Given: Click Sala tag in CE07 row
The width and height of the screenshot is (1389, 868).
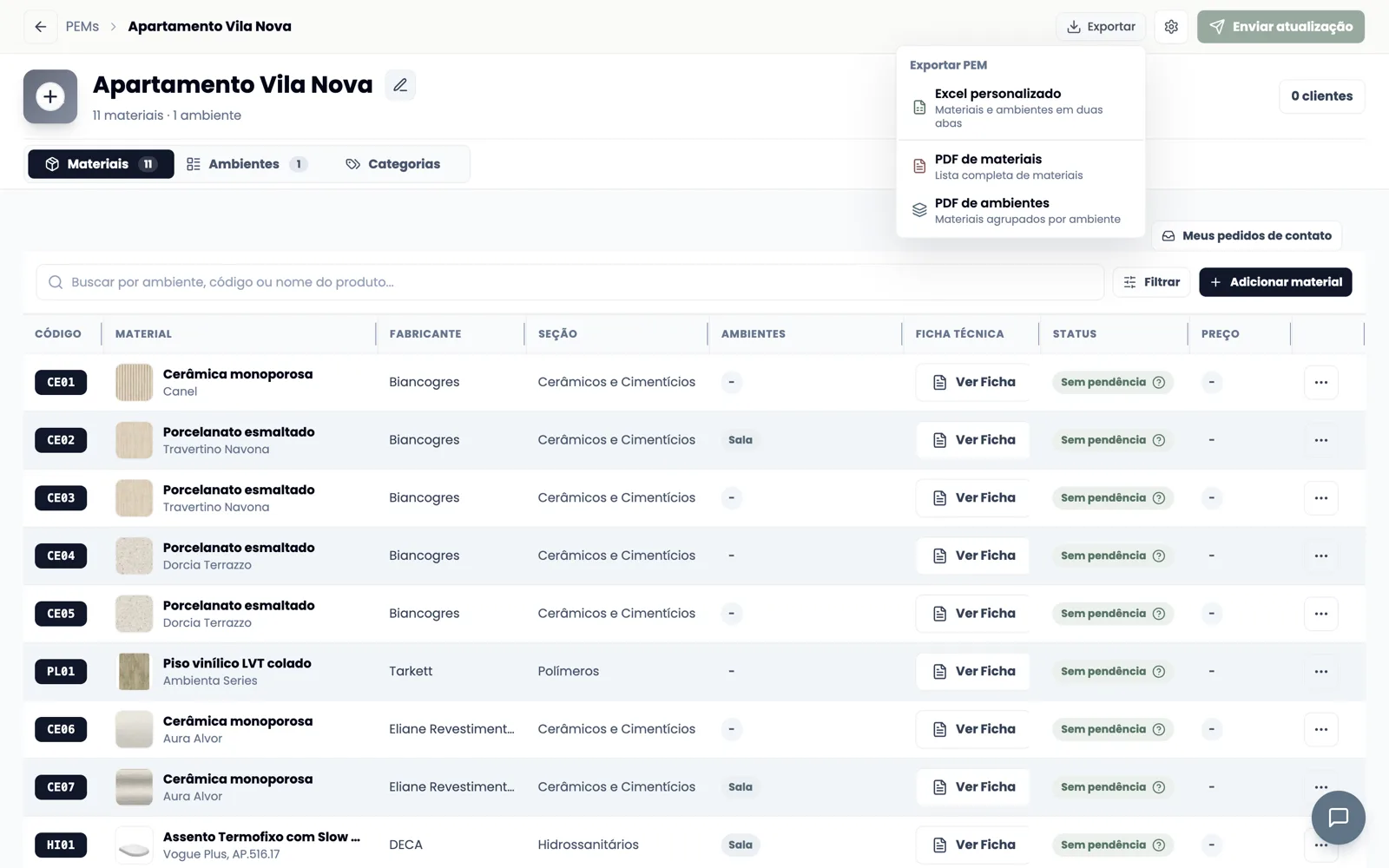Looking at the screenshot, I should click(x=741, y=787).
